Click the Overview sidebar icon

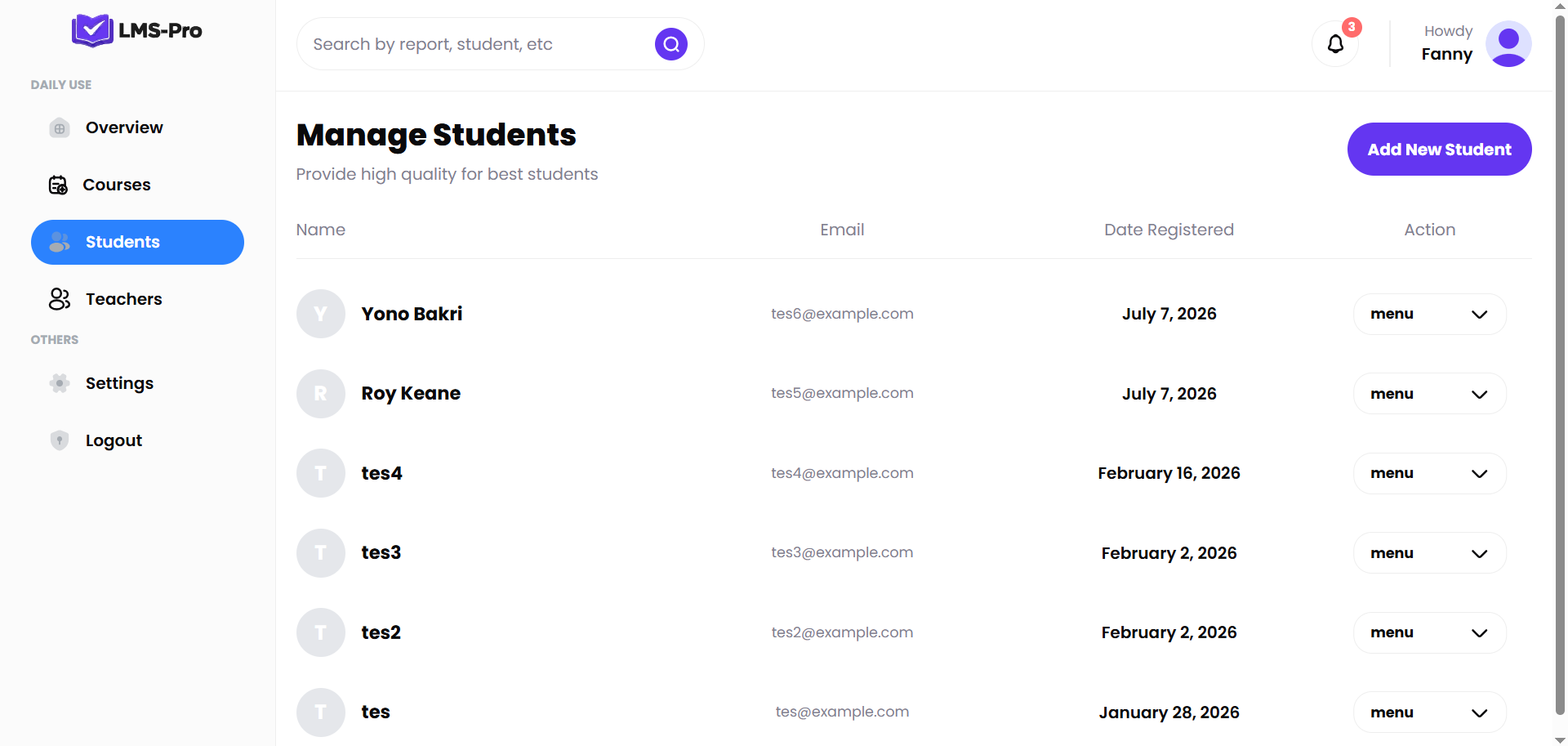(60, 128)
